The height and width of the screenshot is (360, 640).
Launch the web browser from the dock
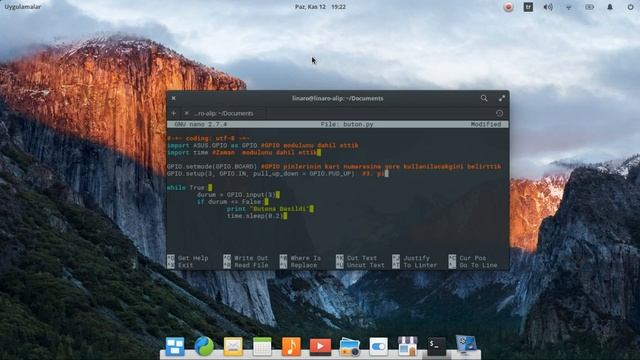pos(204,347)
